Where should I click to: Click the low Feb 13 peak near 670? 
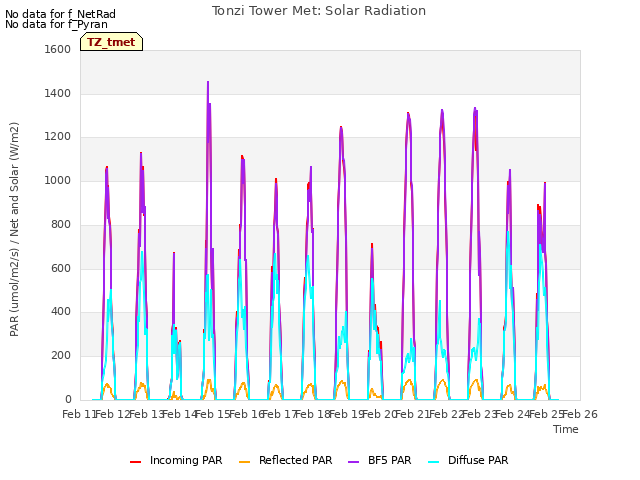tap(174, 253)
